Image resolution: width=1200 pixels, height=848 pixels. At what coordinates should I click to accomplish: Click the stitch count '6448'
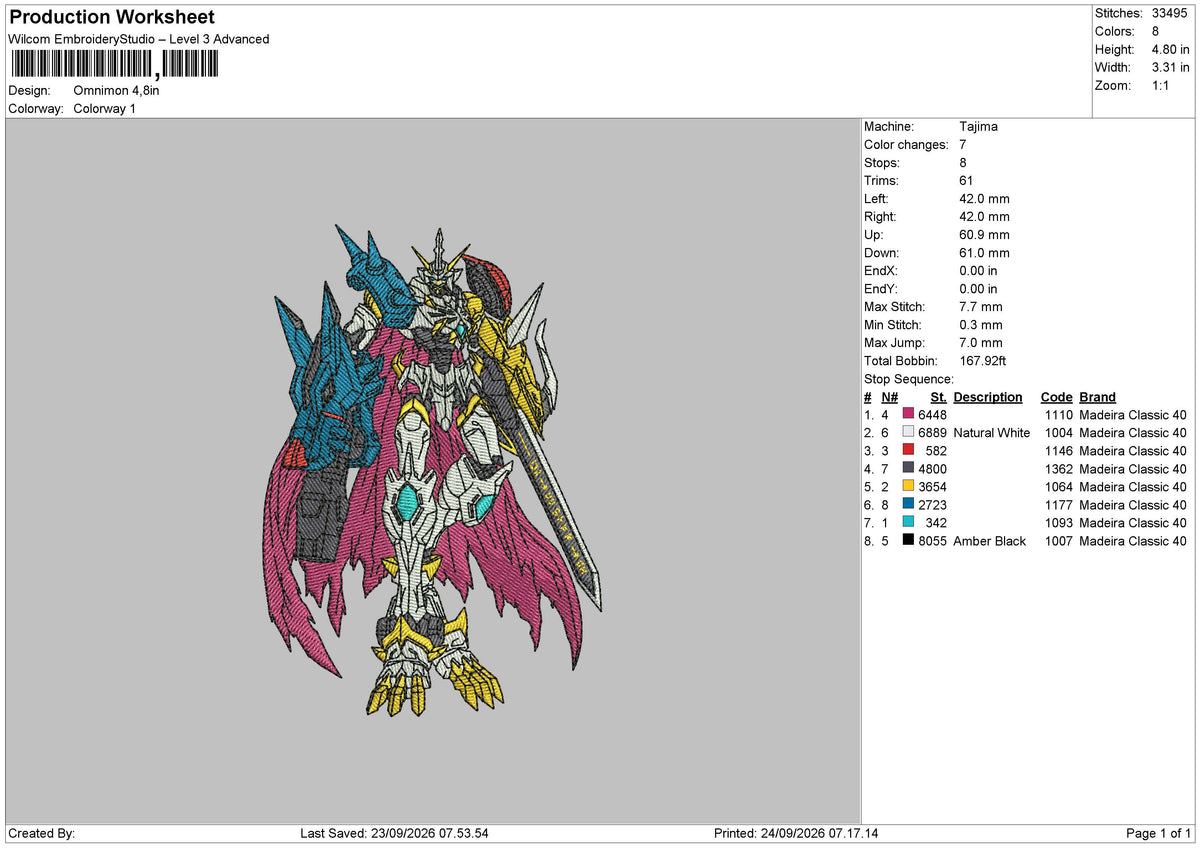click(932, 415)
